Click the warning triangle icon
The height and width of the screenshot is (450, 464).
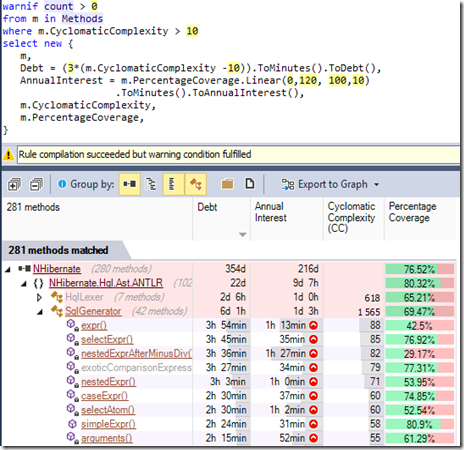click(x=8, y=155)
